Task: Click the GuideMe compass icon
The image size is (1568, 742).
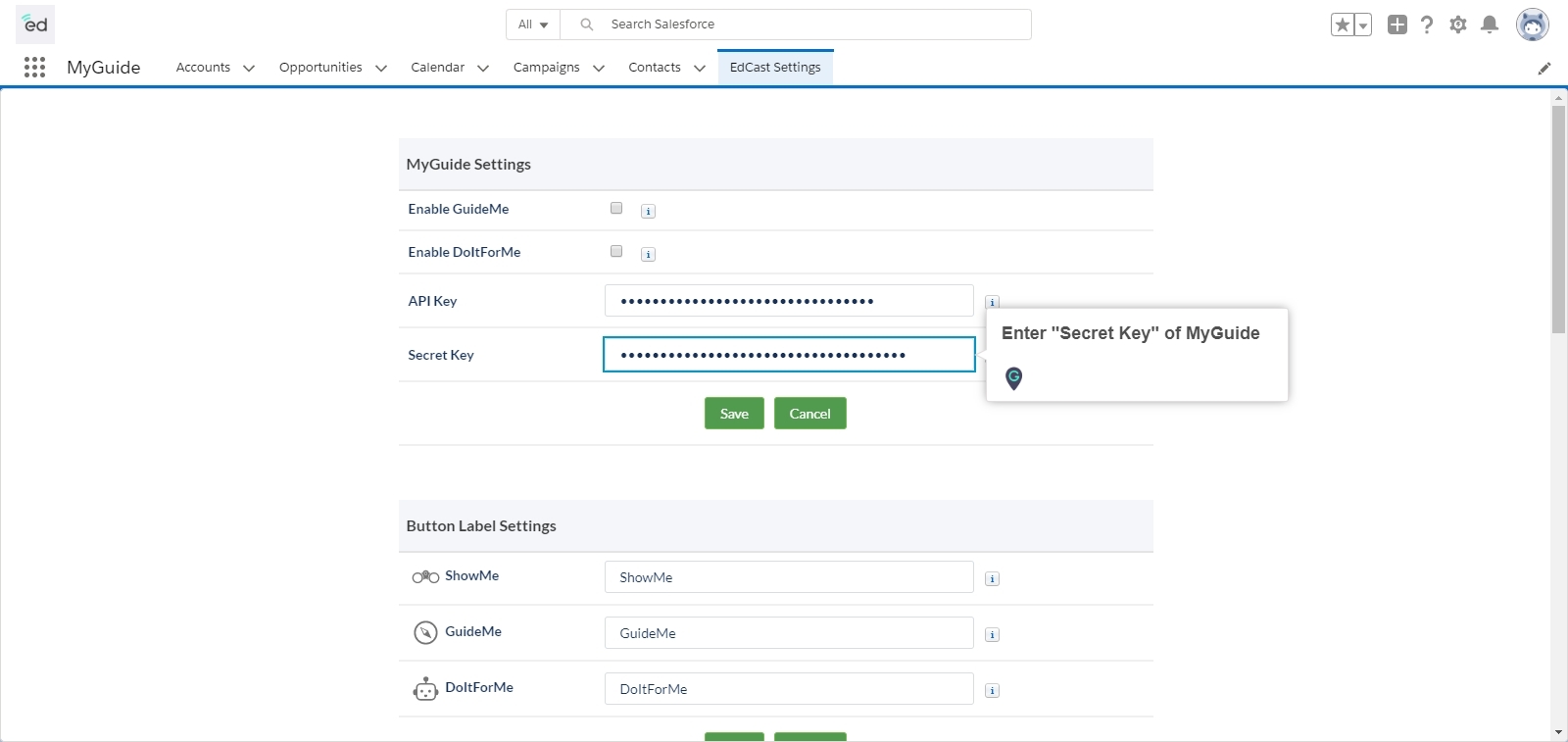Action: [x=425, y=632]
